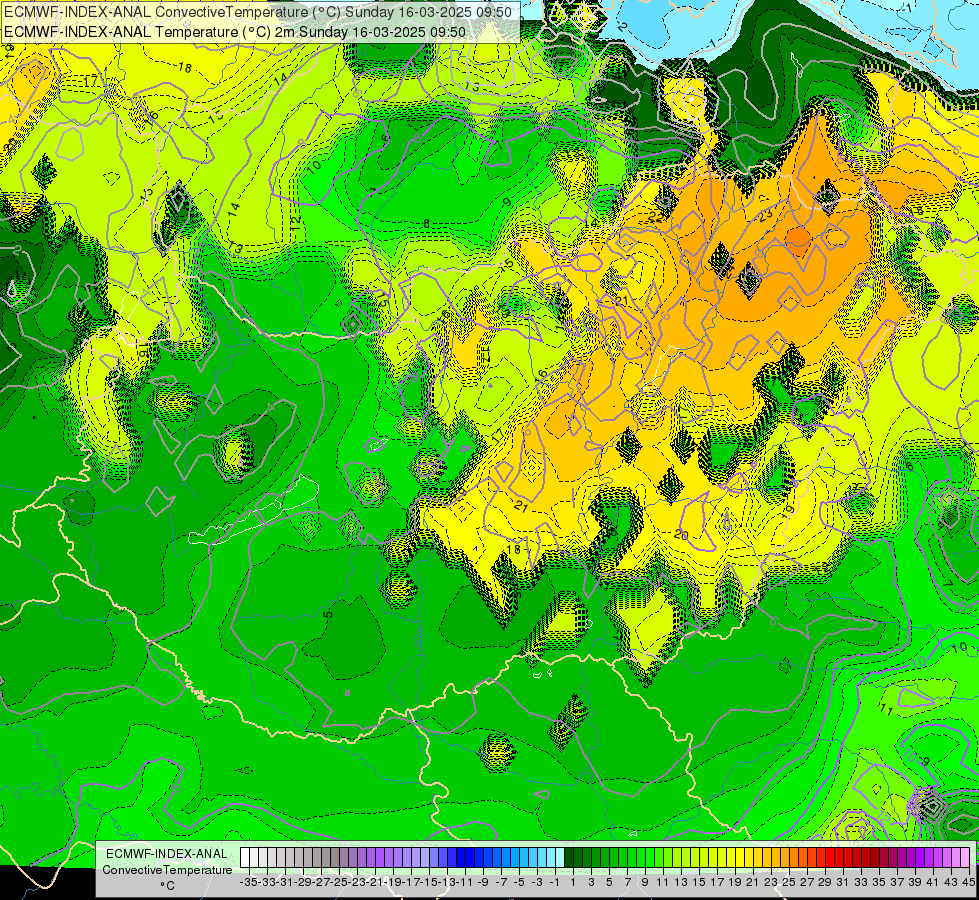The width and height of the screenshot is (979, 900).
Task: Click the 17 legend scale value
Action: (x=717, y=882)
